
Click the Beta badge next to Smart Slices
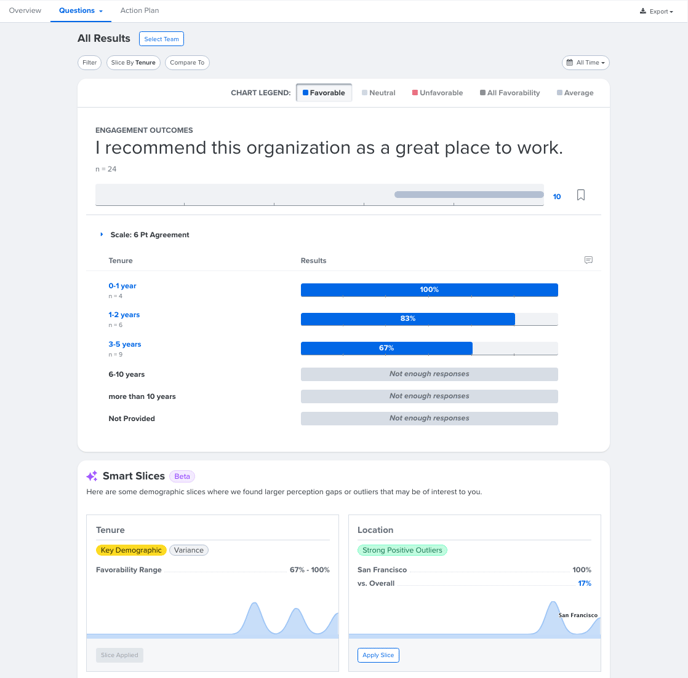(182, 476)
